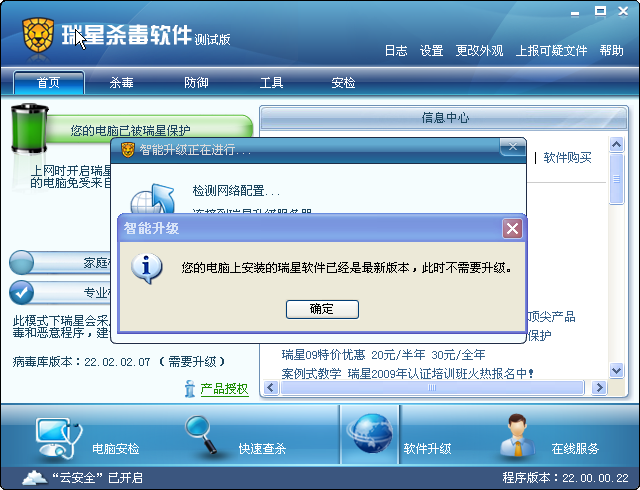Open 设置 menu
This screenshot has height=490, width=640.
click(x=431, y=51)
